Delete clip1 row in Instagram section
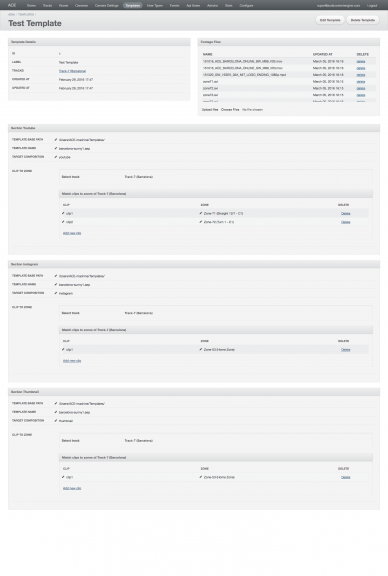388x576 pixels. click(345, 350)
